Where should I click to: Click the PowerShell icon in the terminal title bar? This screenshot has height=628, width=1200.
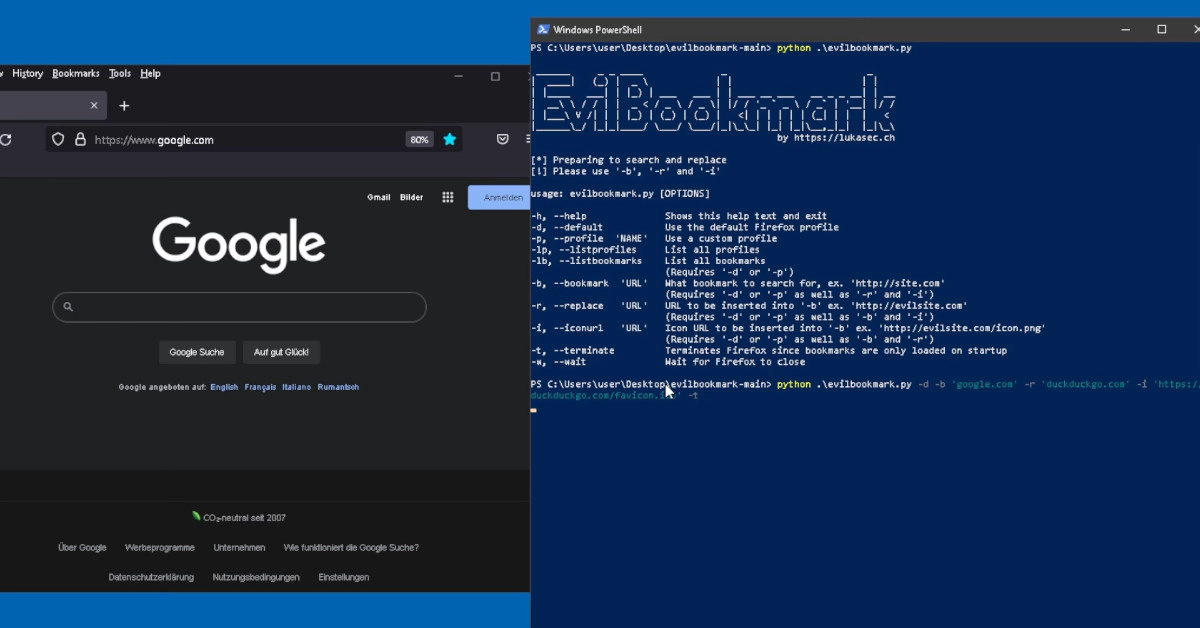click(542, 29)
